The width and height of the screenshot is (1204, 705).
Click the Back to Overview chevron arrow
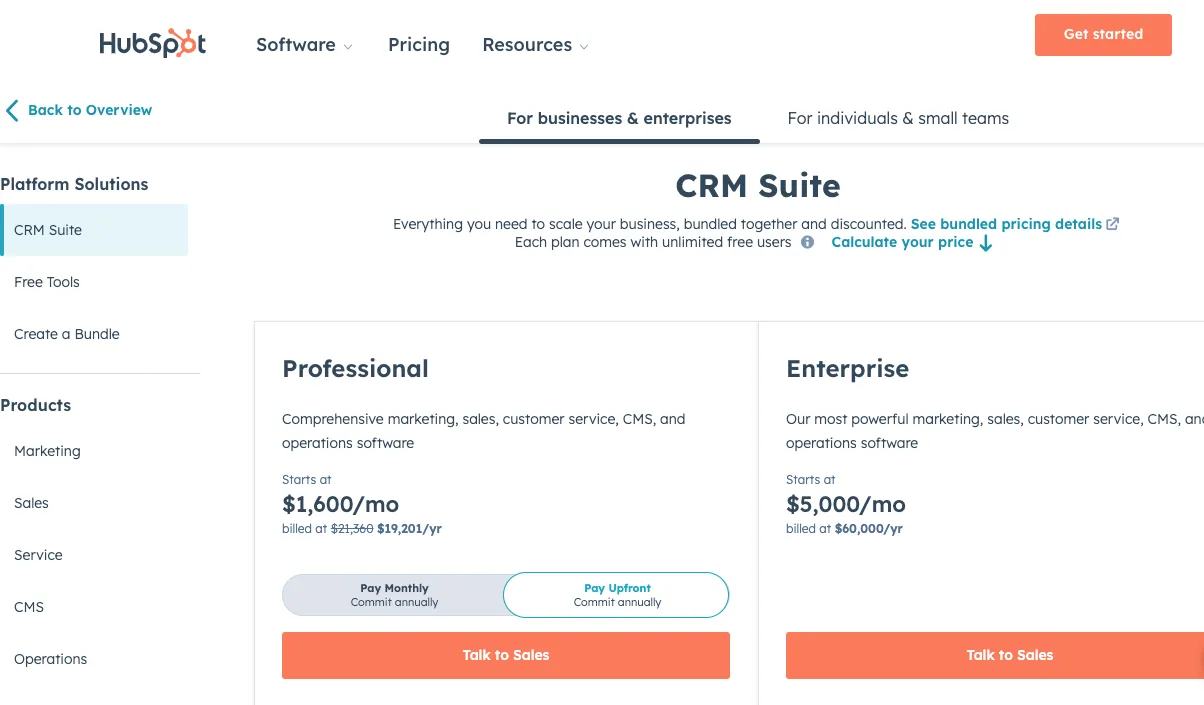click(x=12, y=110)
